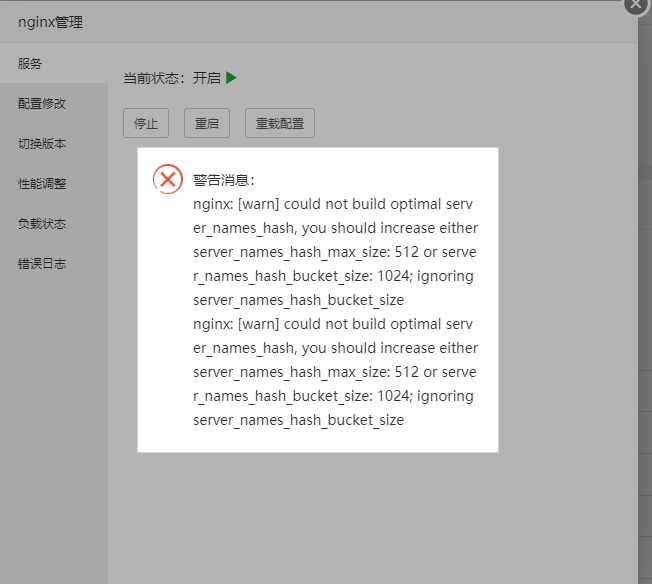652x584 pixels.
Task: Click the 重载配置 button
Action: point(280,123)
